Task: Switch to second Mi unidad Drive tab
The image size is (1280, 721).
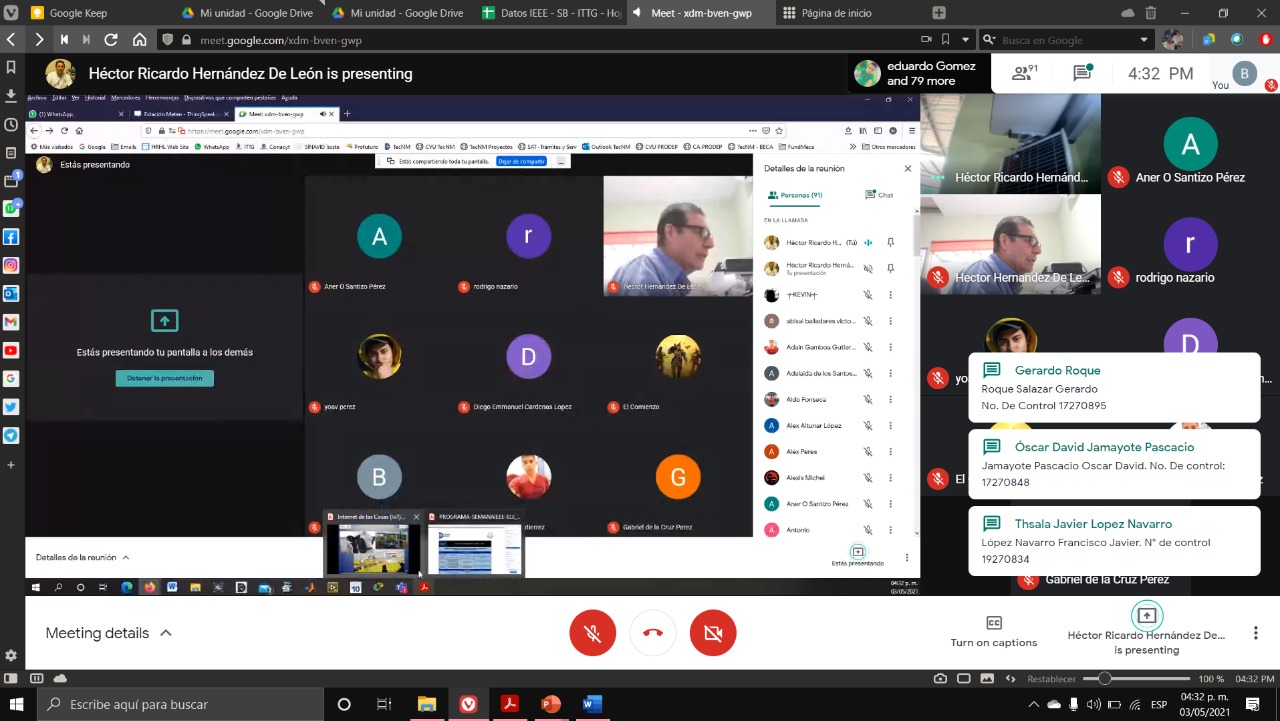Action: pos(397,13)
